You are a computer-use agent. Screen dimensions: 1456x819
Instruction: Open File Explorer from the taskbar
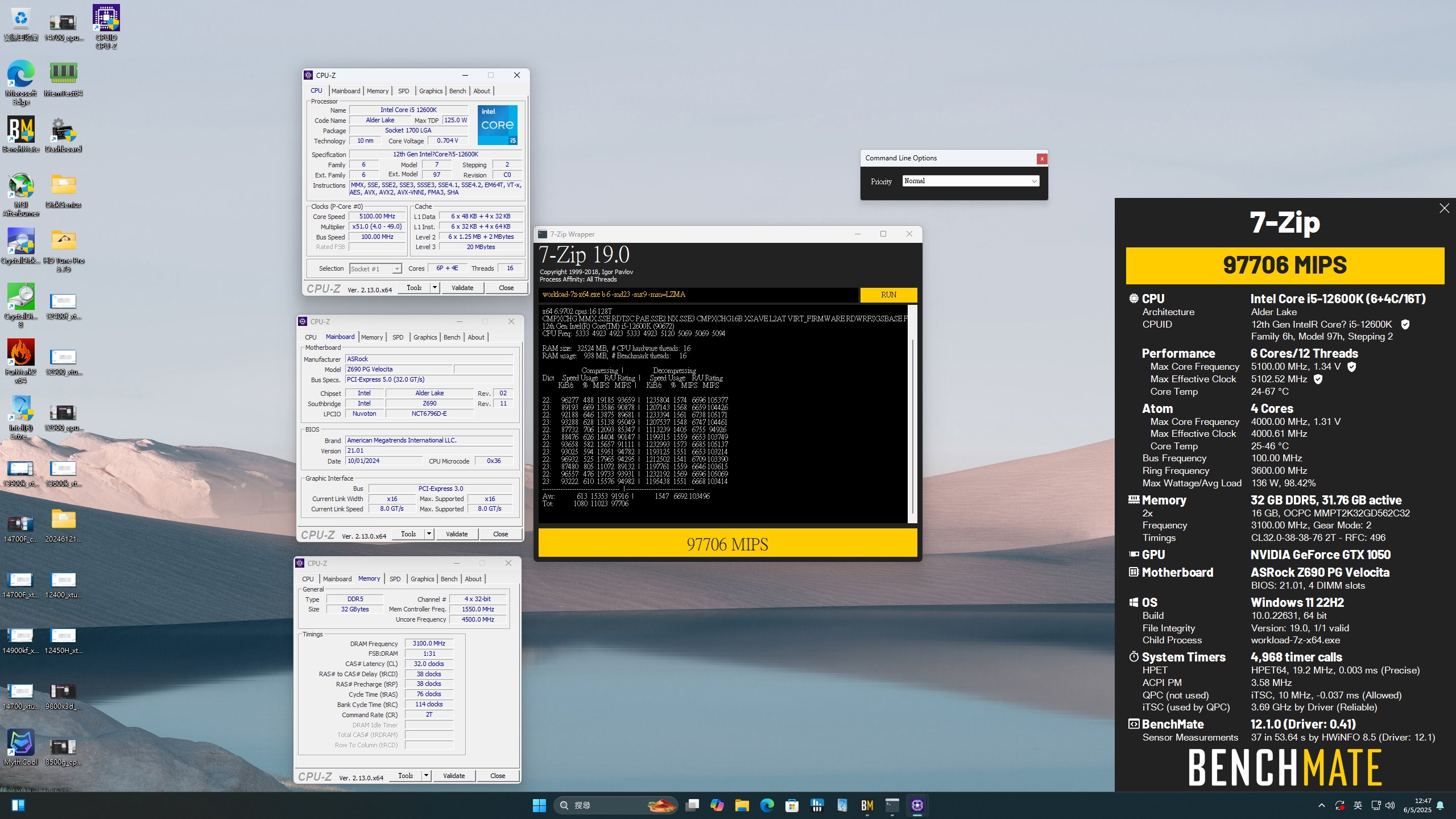742,805
